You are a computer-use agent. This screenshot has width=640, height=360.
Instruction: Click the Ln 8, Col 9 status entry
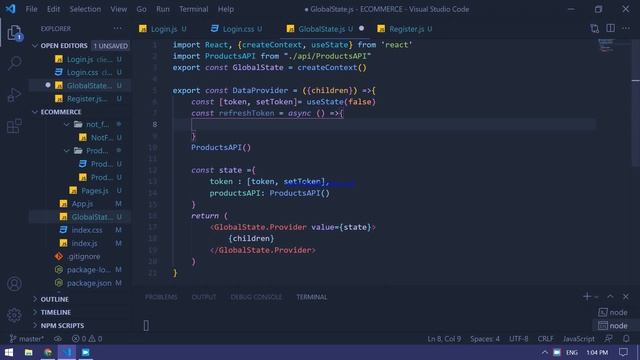(x=444, y=339)
